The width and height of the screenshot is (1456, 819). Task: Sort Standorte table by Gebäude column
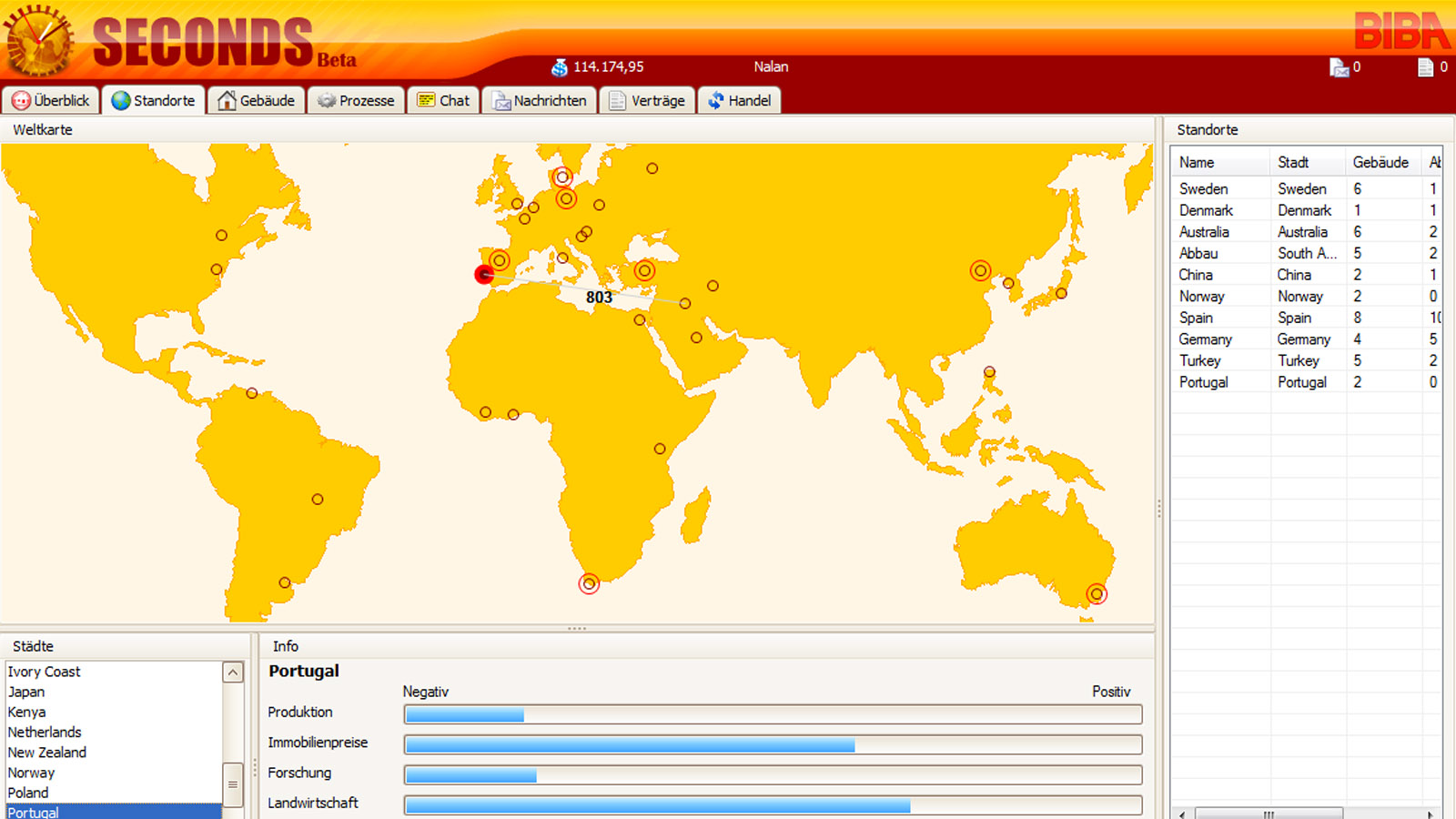(x=1380, y=163)
